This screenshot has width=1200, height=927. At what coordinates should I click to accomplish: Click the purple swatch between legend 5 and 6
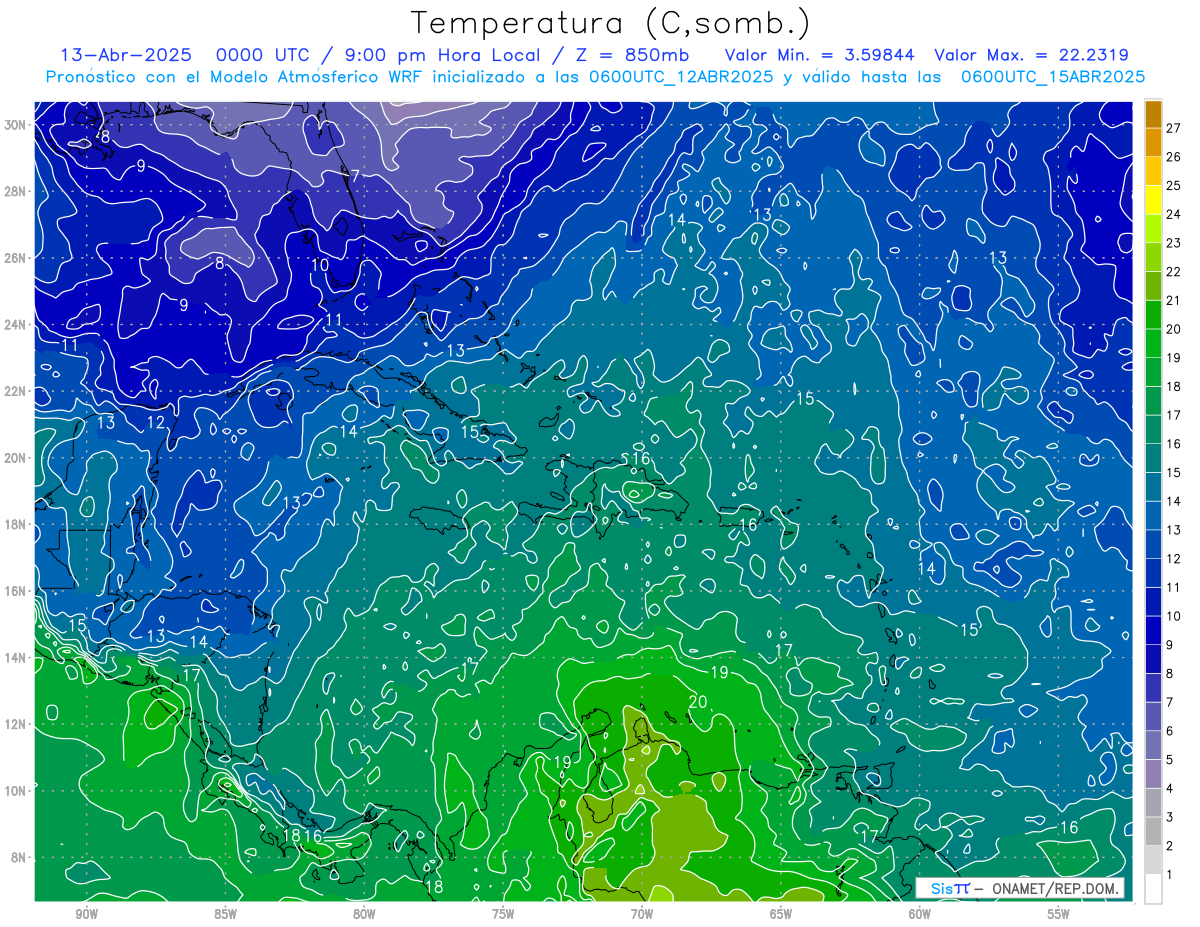click(1153, 745)
